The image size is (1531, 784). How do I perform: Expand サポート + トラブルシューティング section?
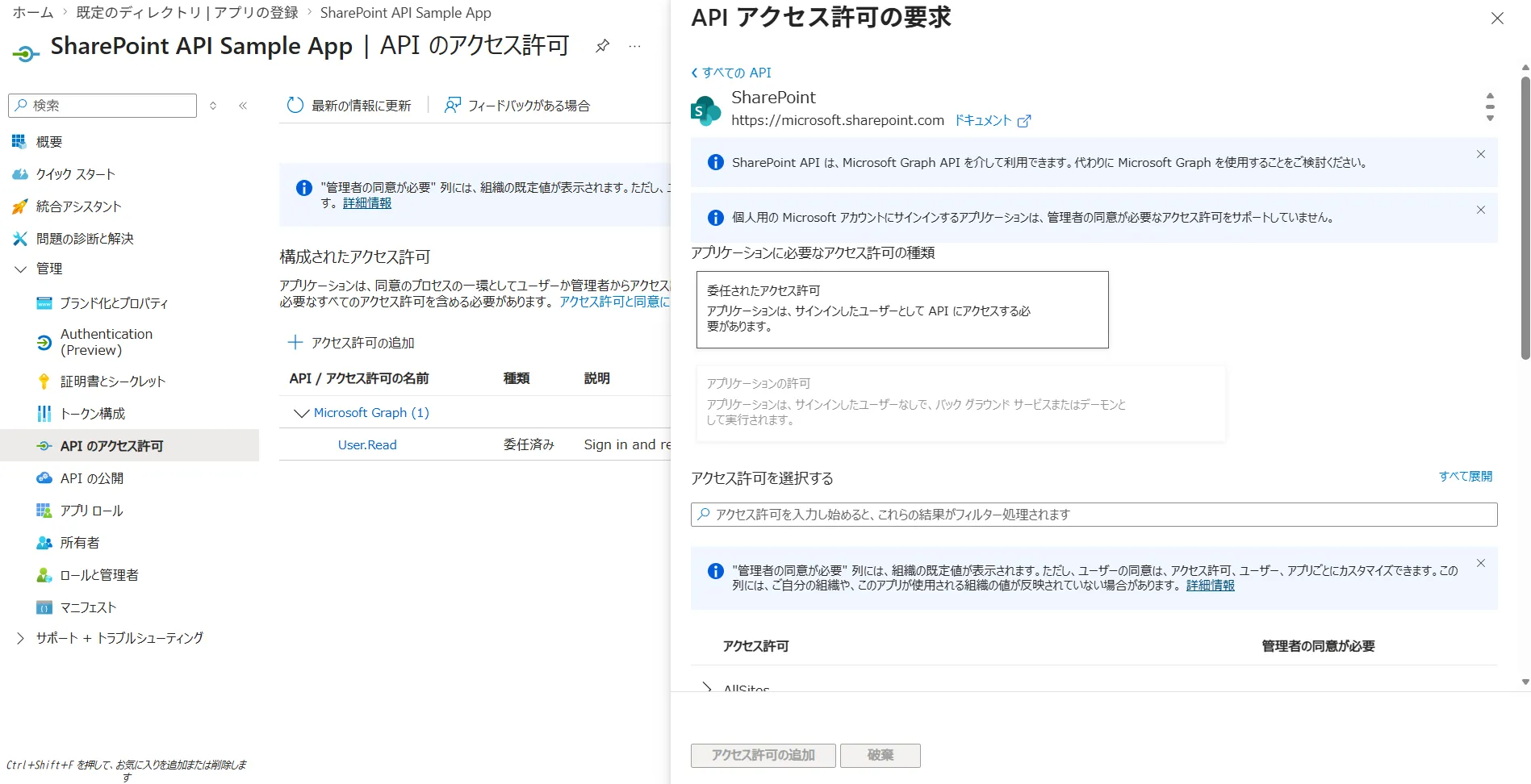pos(21,638)
